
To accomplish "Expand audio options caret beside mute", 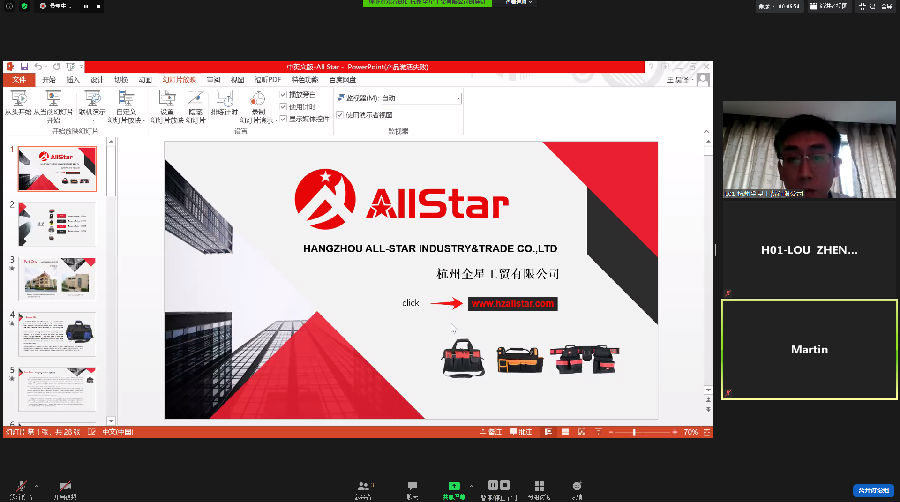I will (36, 487).
